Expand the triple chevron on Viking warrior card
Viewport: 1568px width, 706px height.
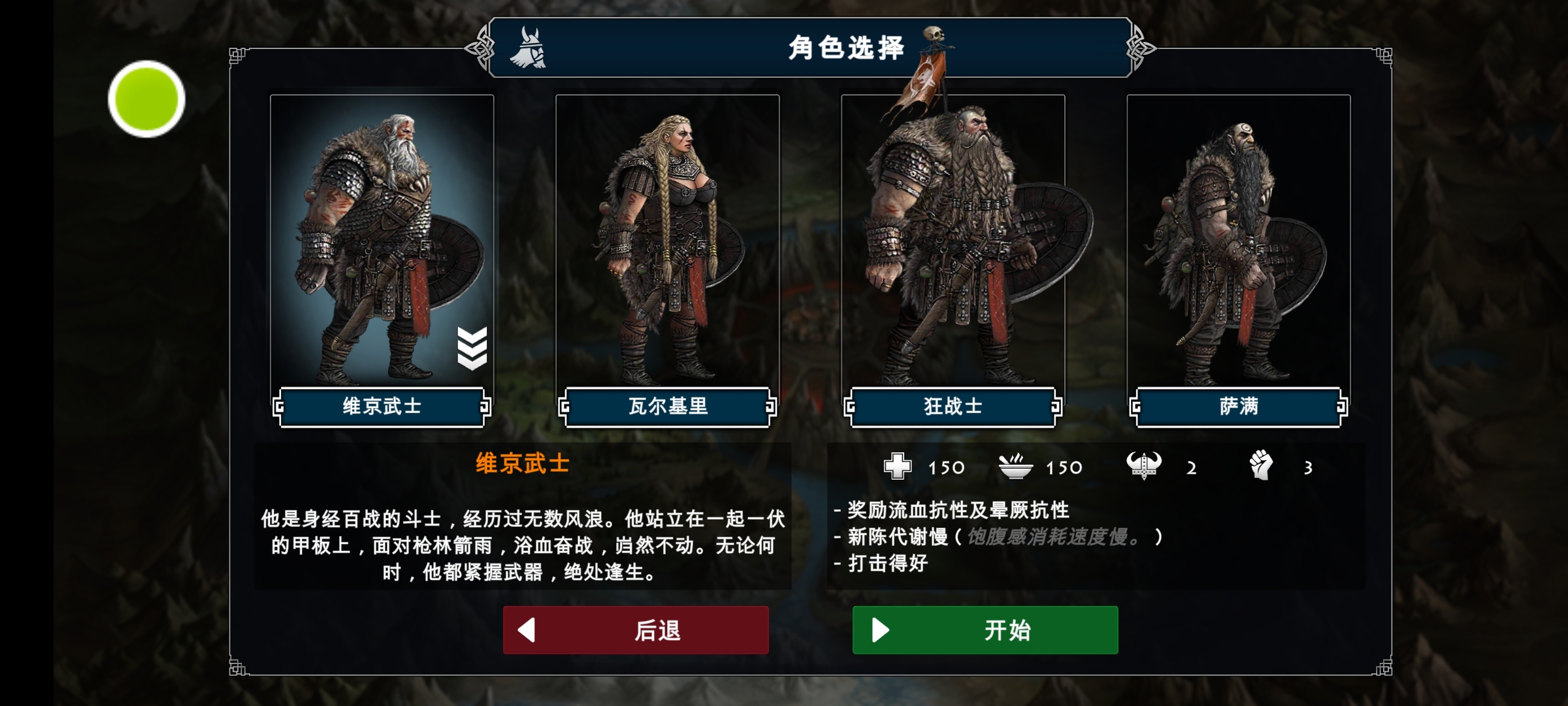pos(472,348)
